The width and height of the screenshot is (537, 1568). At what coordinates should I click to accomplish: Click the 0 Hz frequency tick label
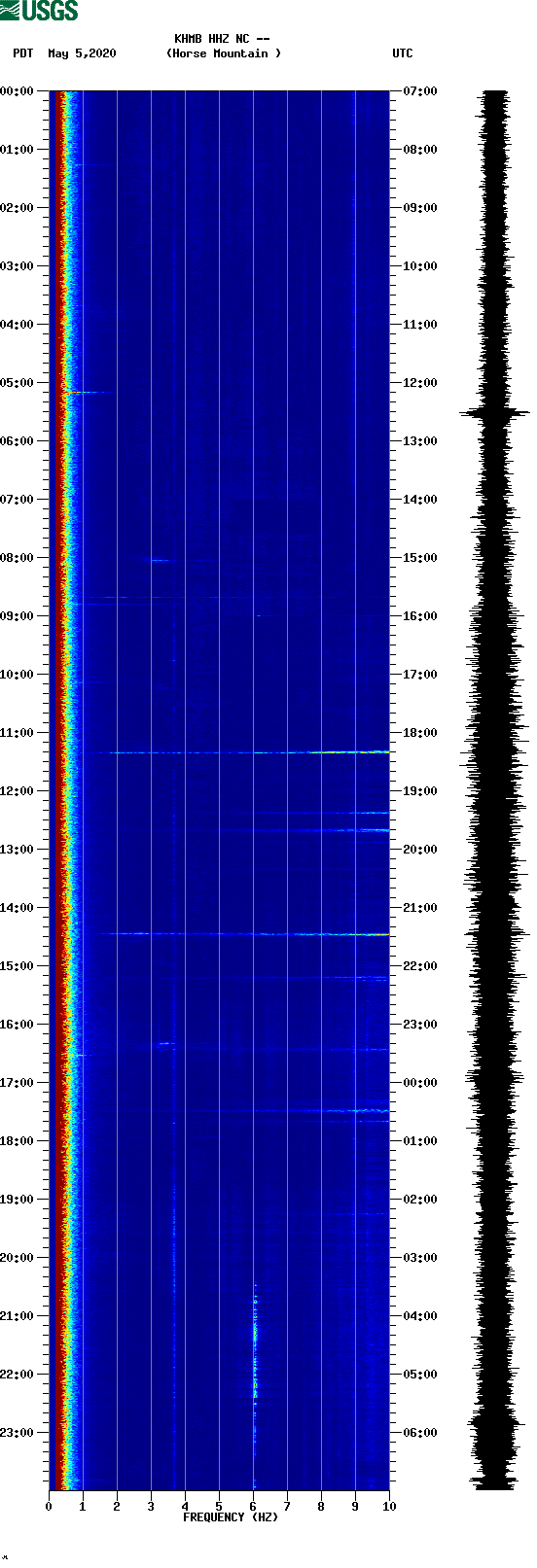(49, 1507)
